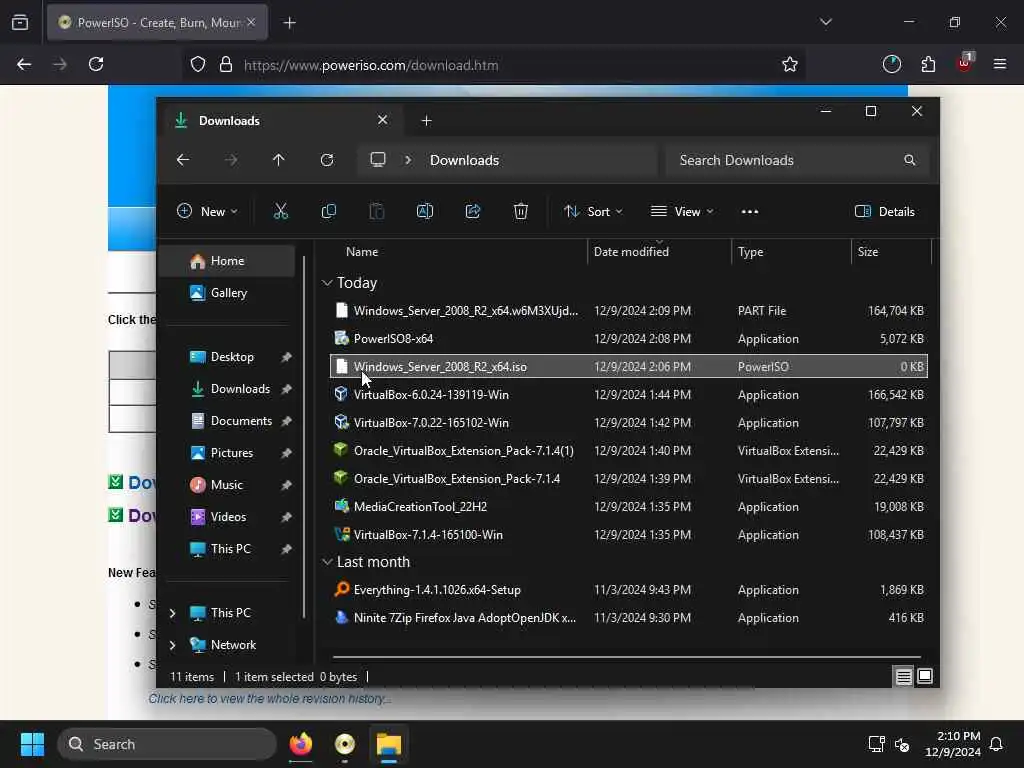The image size is (1024, 768).
Task: Click the address bar chevron before Downloads
Action: (x=408, y=160)
